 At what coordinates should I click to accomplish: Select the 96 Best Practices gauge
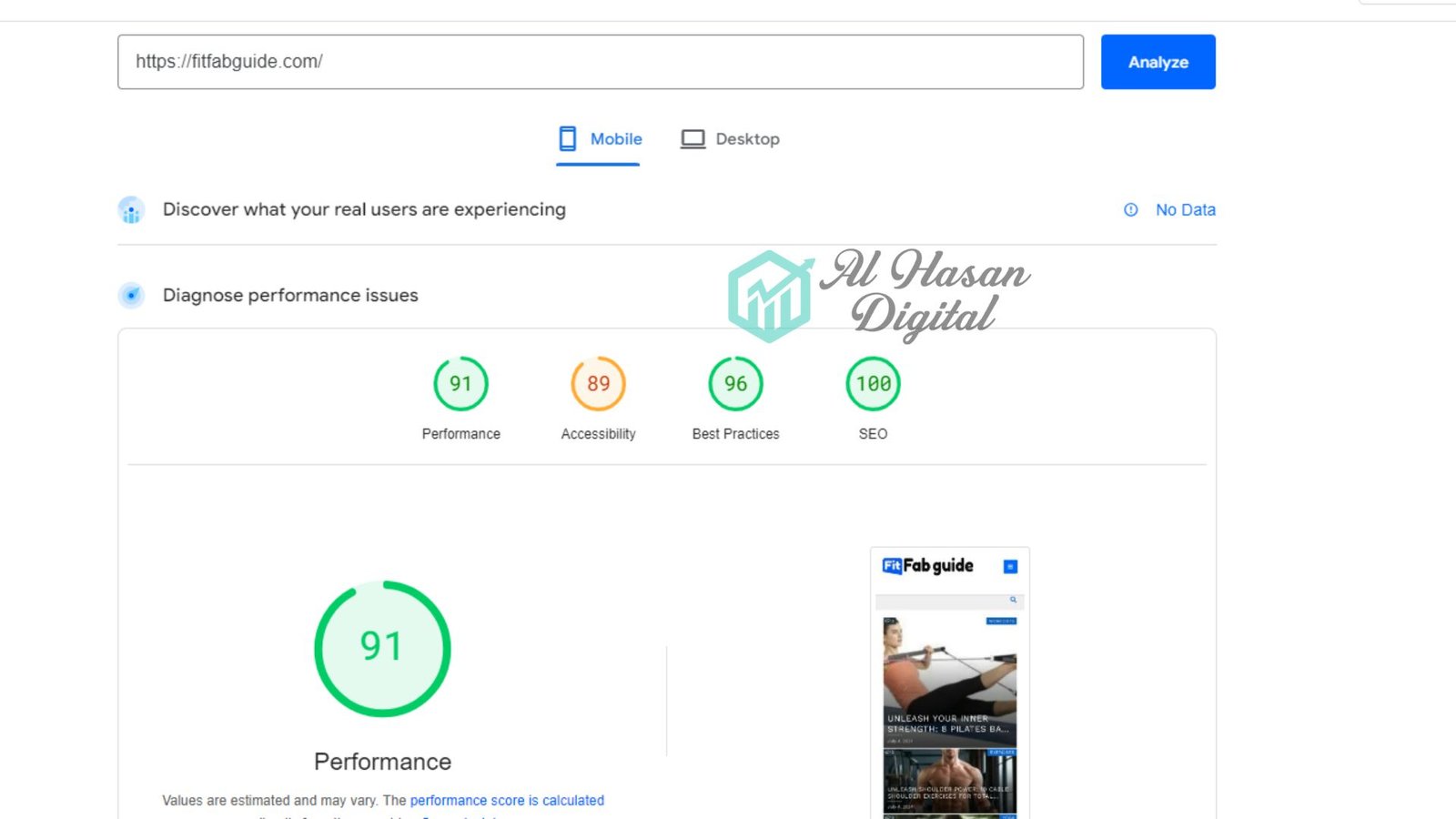(735, 383)
